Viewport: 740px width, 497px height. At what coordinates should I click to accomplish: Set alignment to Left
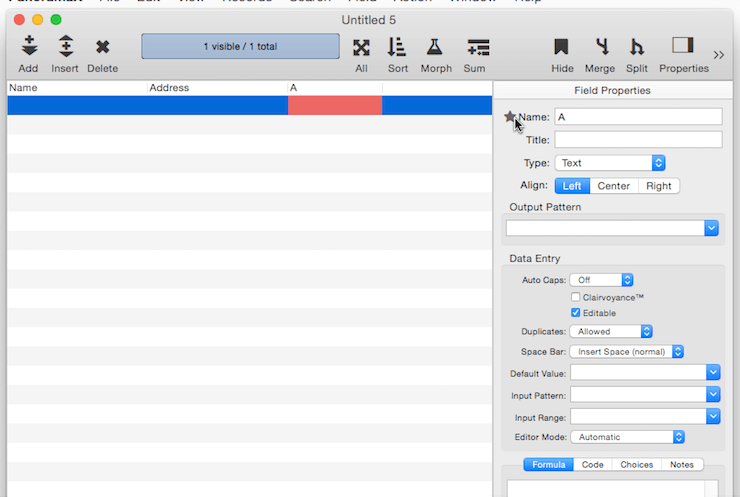click(572, 186)
